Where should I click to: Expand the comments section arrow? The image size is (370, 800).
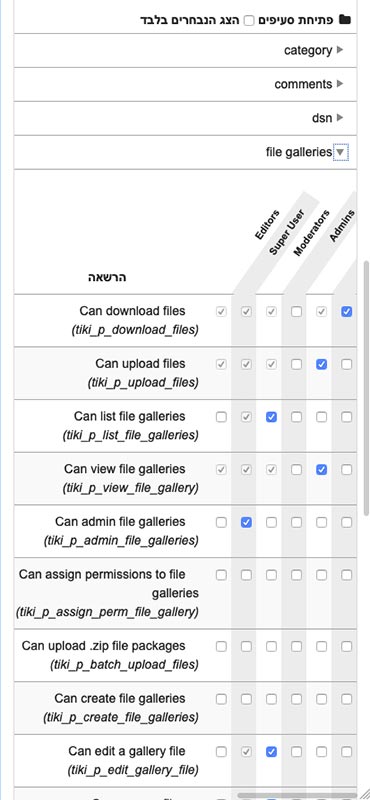pos(340,84)
